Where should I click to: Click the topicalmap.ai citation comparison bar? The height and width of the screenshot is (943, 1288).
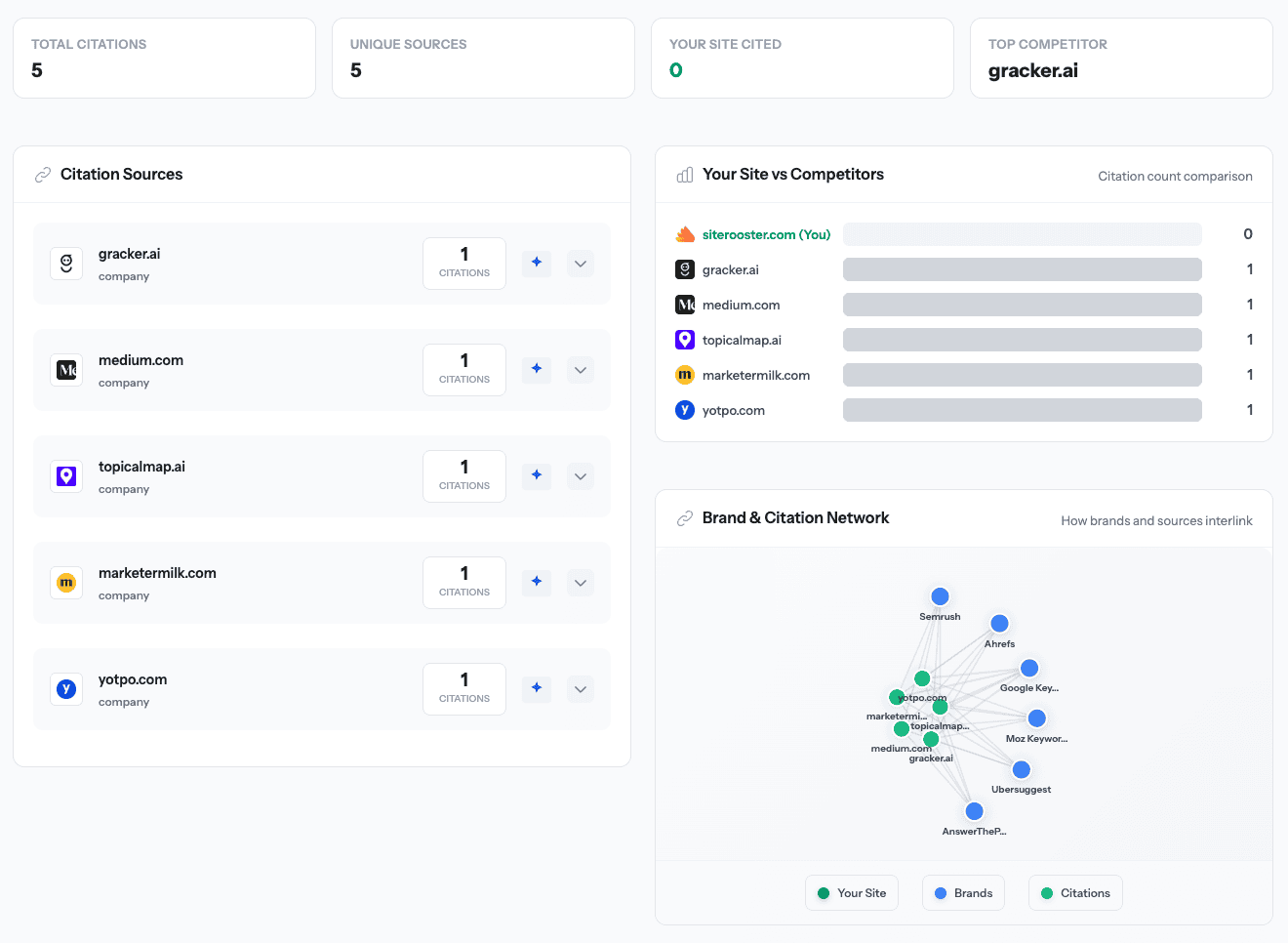coord(1023,340)
